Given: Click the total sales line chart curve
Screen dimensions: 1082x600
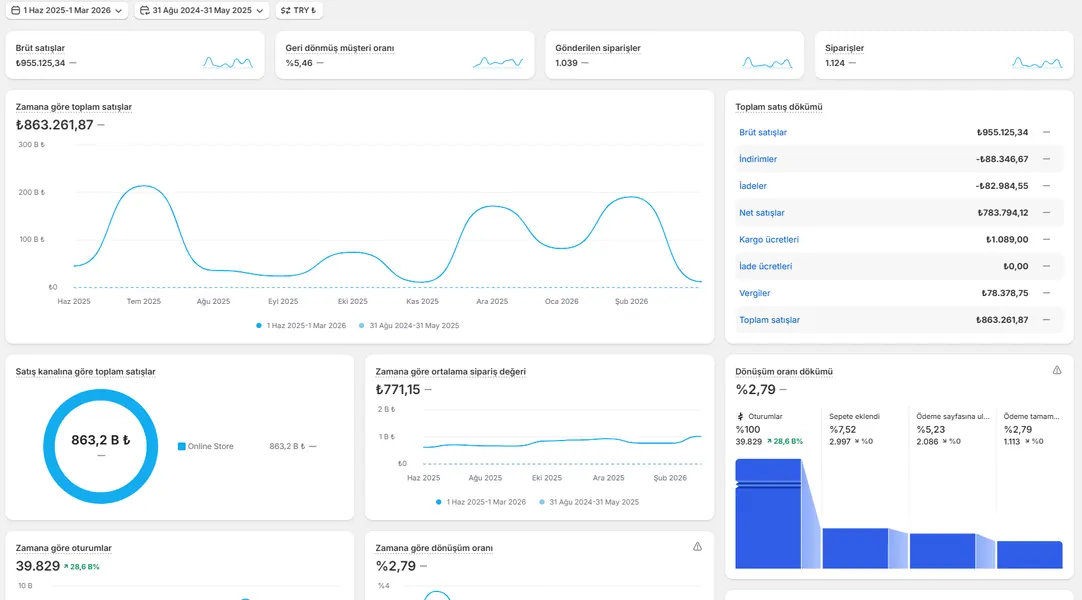Looking at the screenshot, I should point(387,234).
